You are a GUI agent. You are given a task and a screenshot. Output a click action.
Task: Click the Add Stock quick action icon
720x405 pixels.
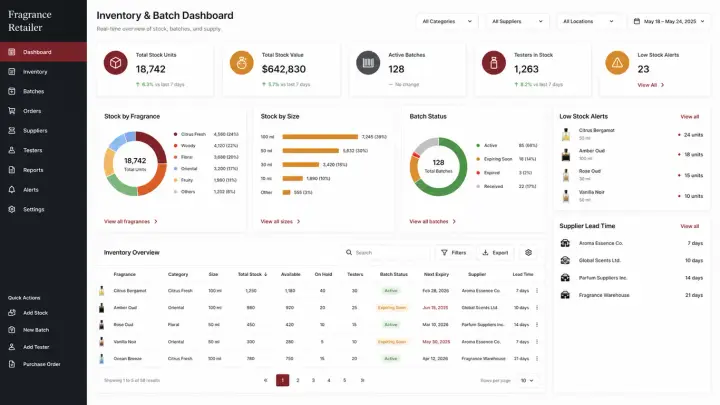[x=12, y=313]
